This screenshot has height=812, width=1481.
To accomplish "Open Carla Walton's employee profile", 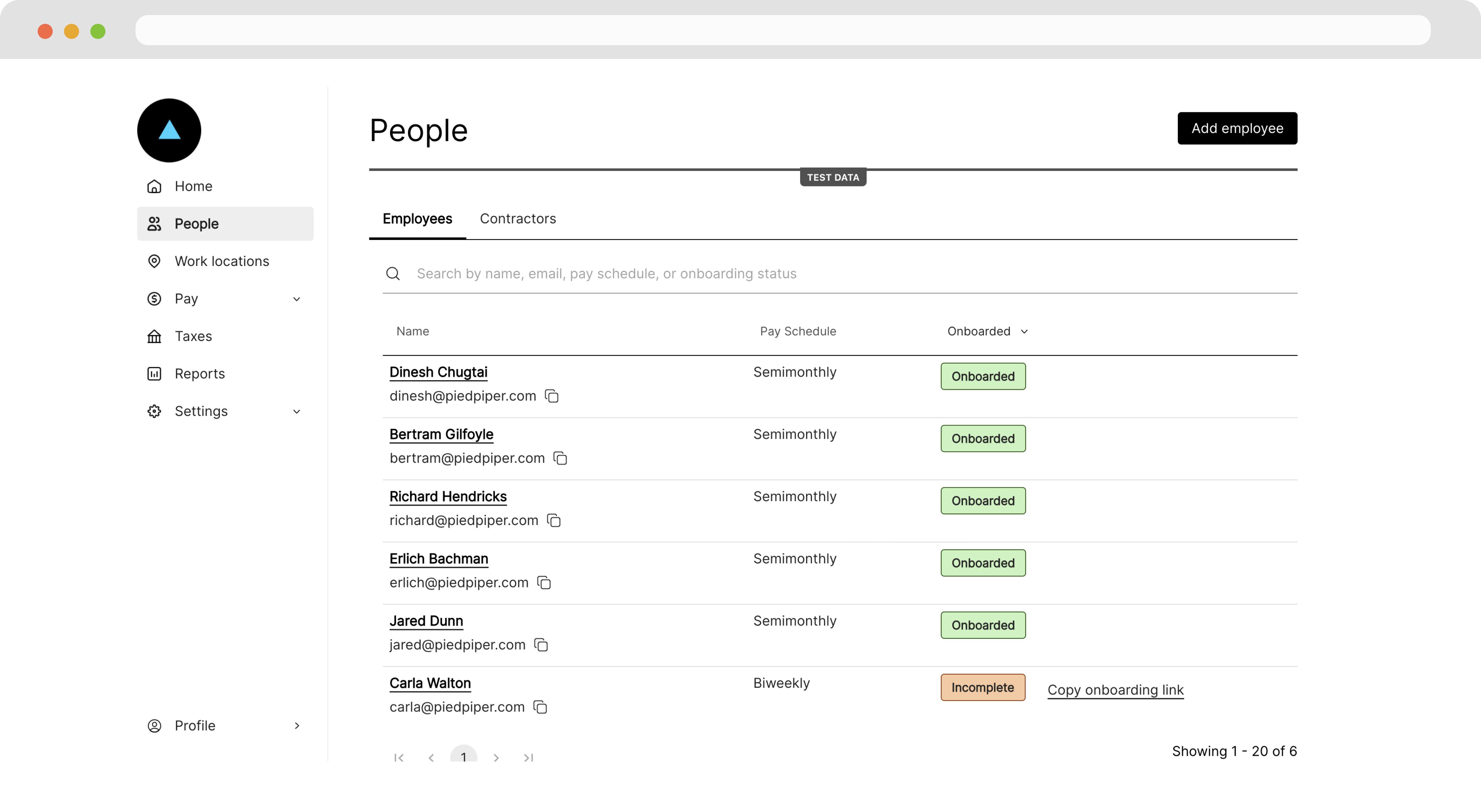I will click(x=430, y=683).
